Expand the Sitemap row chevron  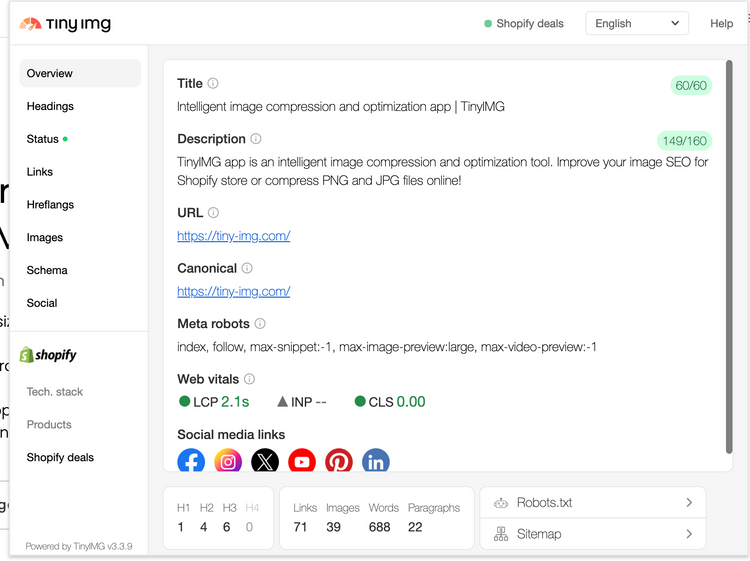pyautogui.click(x=689, y=534)
